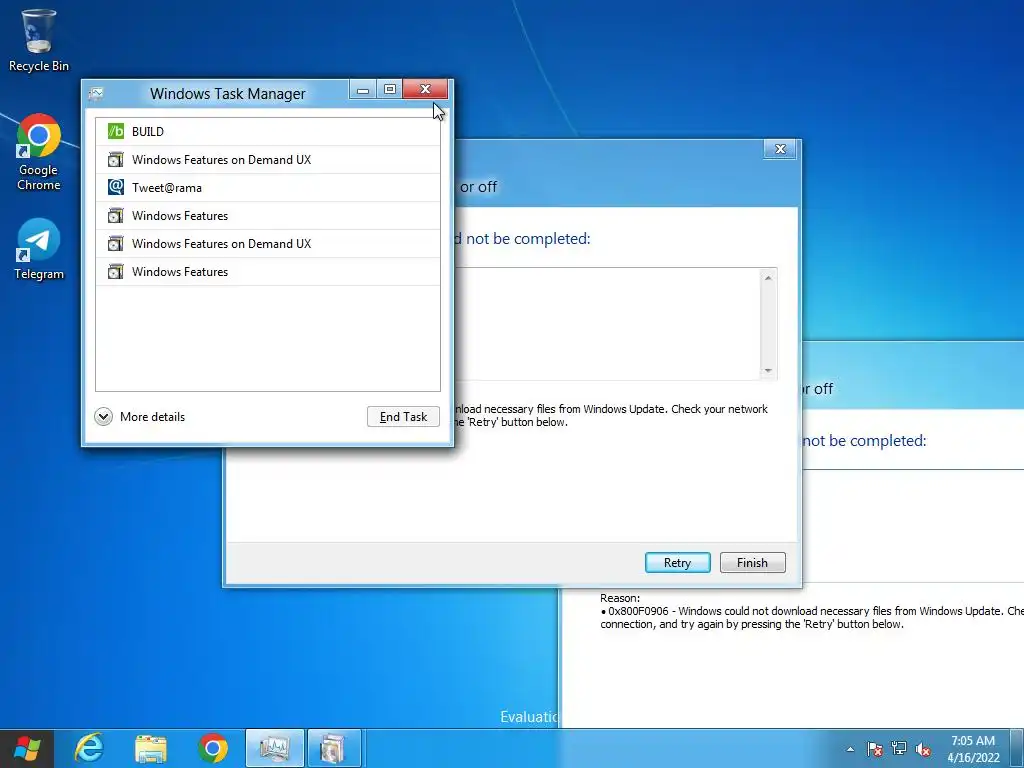
Task: Click Finish in the Windows Features dialog
Action: pyautogui.click(x=752, y=562)
